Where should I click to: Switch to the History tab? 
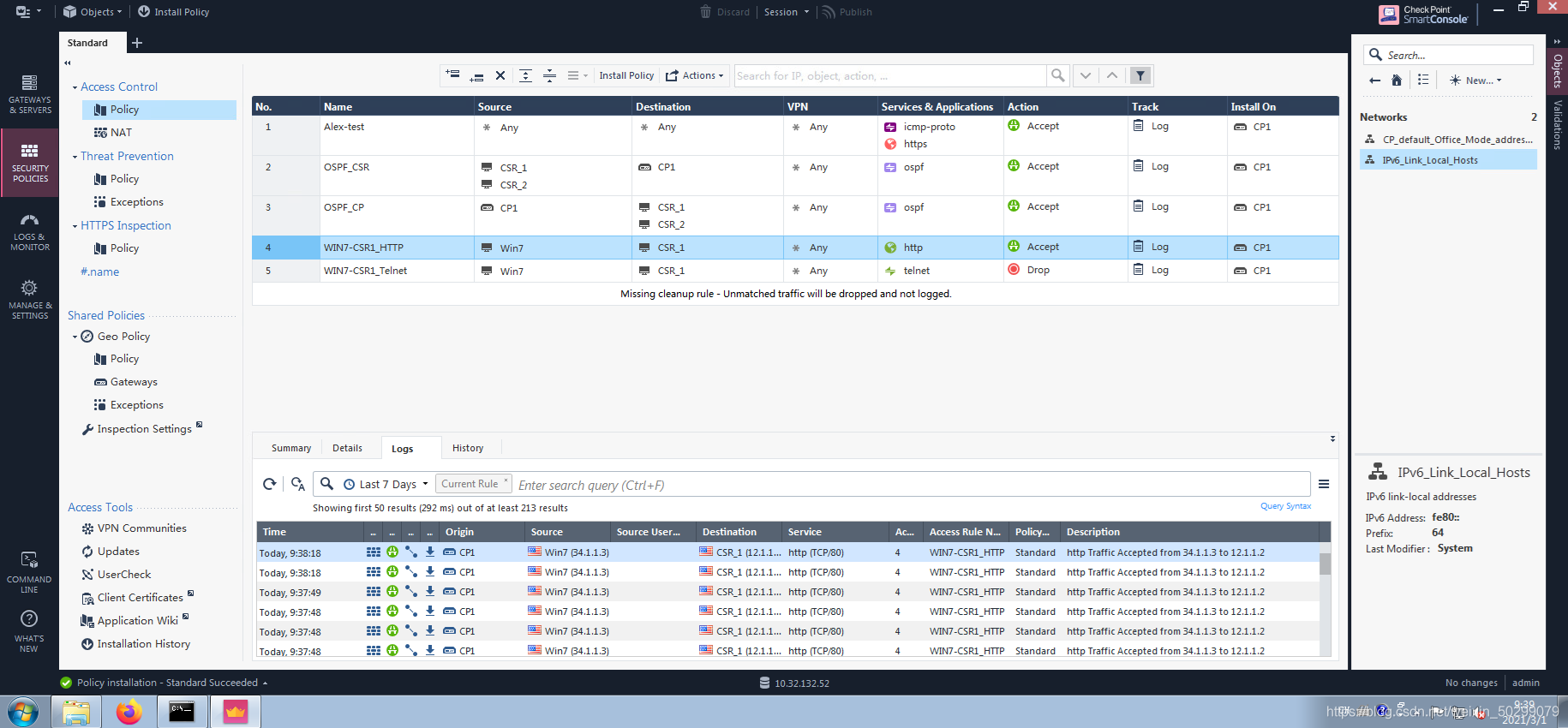pos(468,448)
